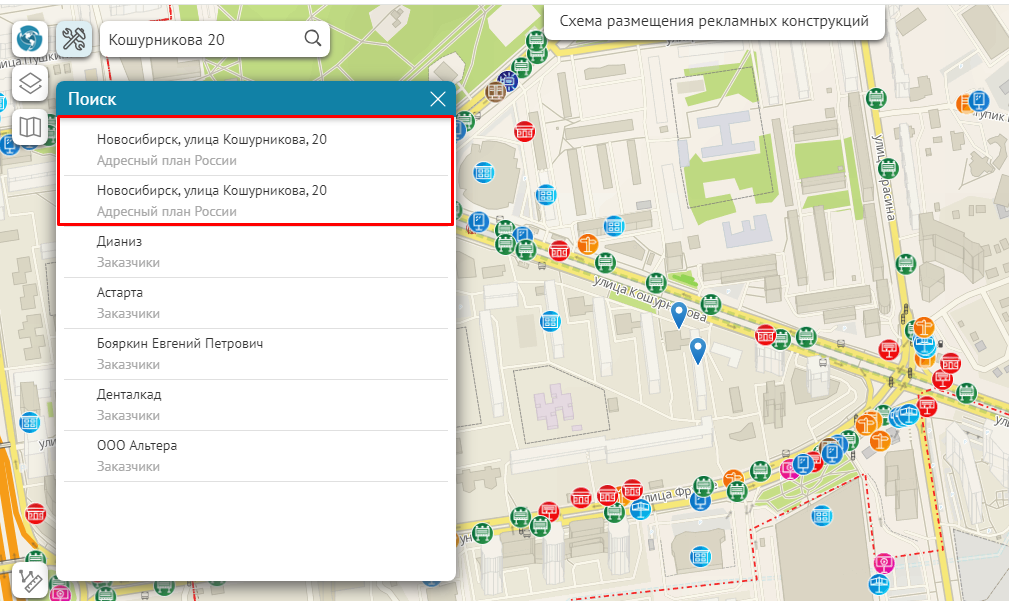
Task: Close the Поиск results panel
Action: coord(437,99)
